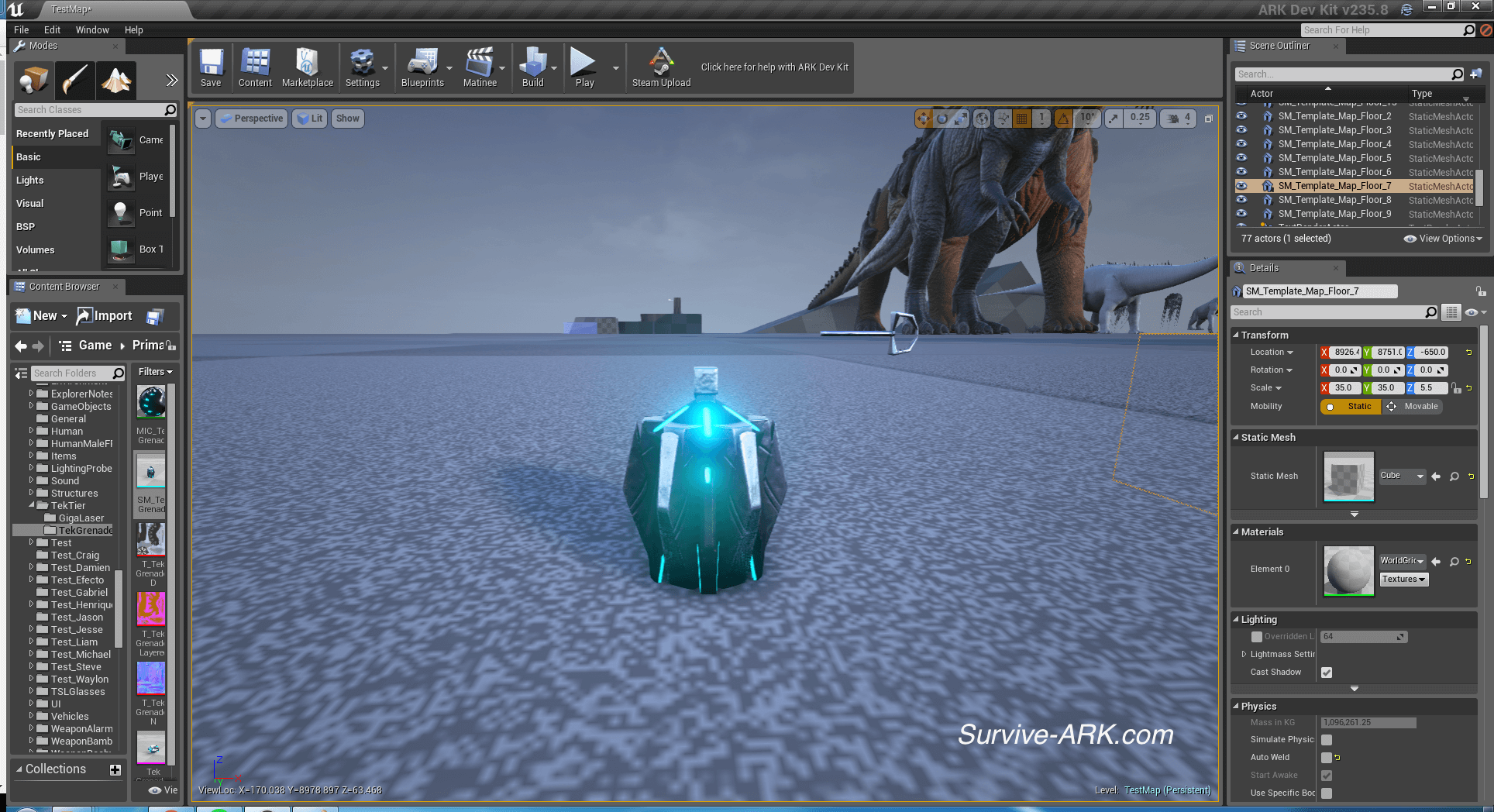The height and width of the screenshot is (812, 1494).
Task: Toggle the Cast Shadow checkbox
Action: coord(1327,673)
